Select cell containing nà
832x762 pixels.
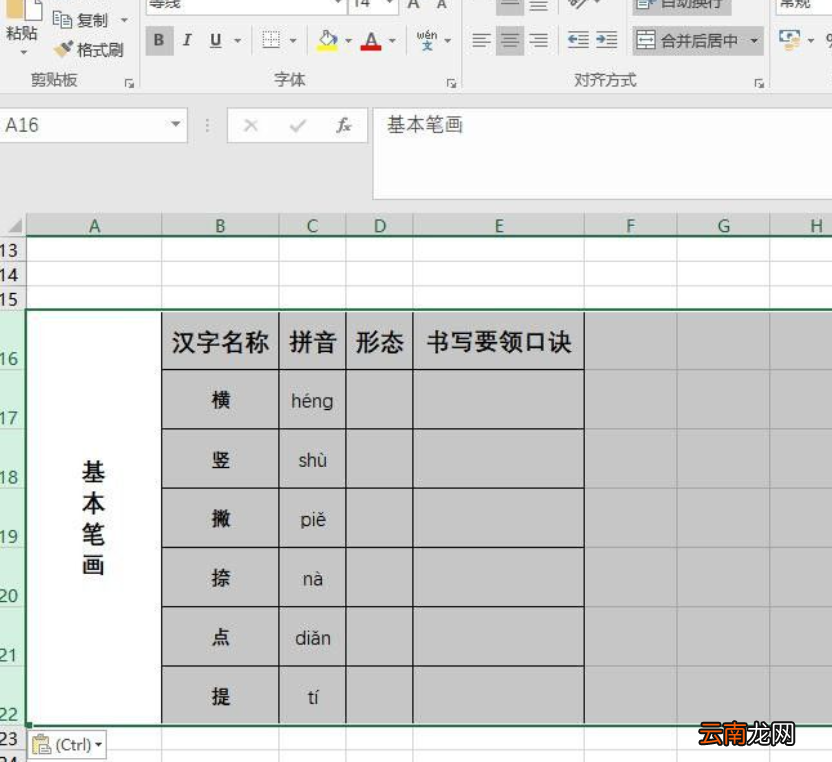coord(313,578)
